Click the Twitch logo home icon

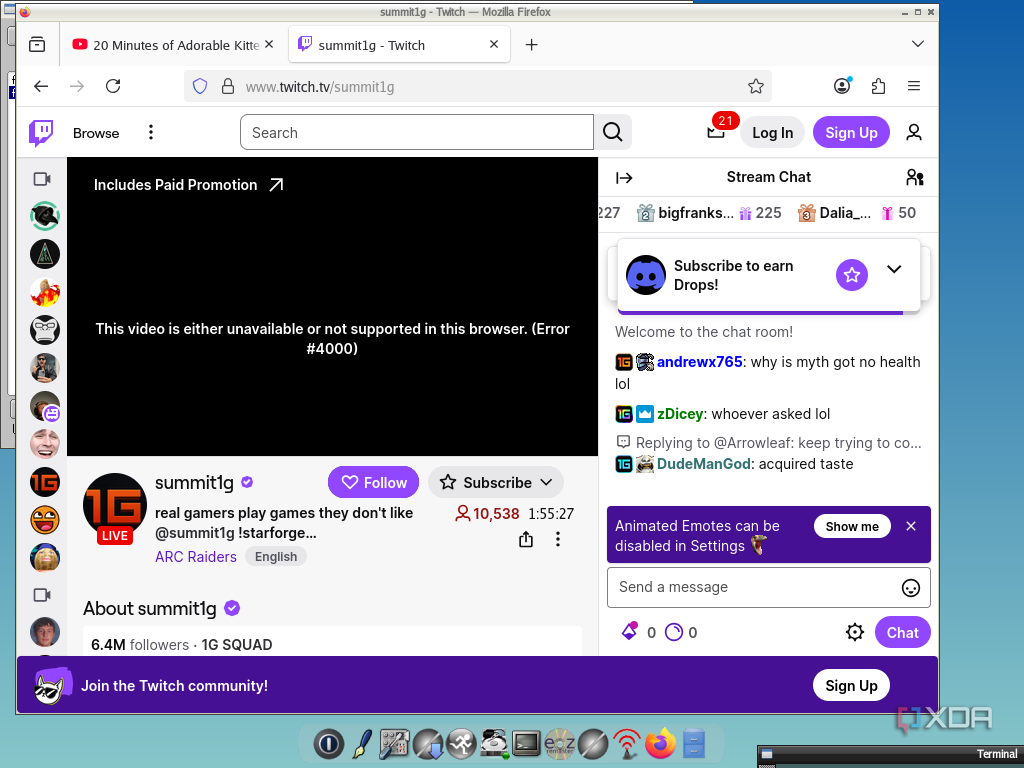[41, 133]
